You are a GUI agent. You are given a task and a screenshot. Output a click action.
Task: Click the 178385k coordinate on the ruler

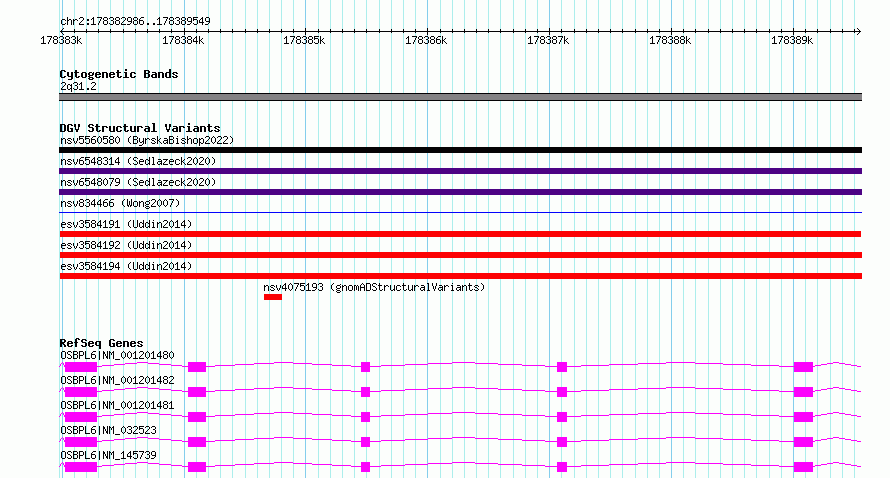[x=304, y=40]
